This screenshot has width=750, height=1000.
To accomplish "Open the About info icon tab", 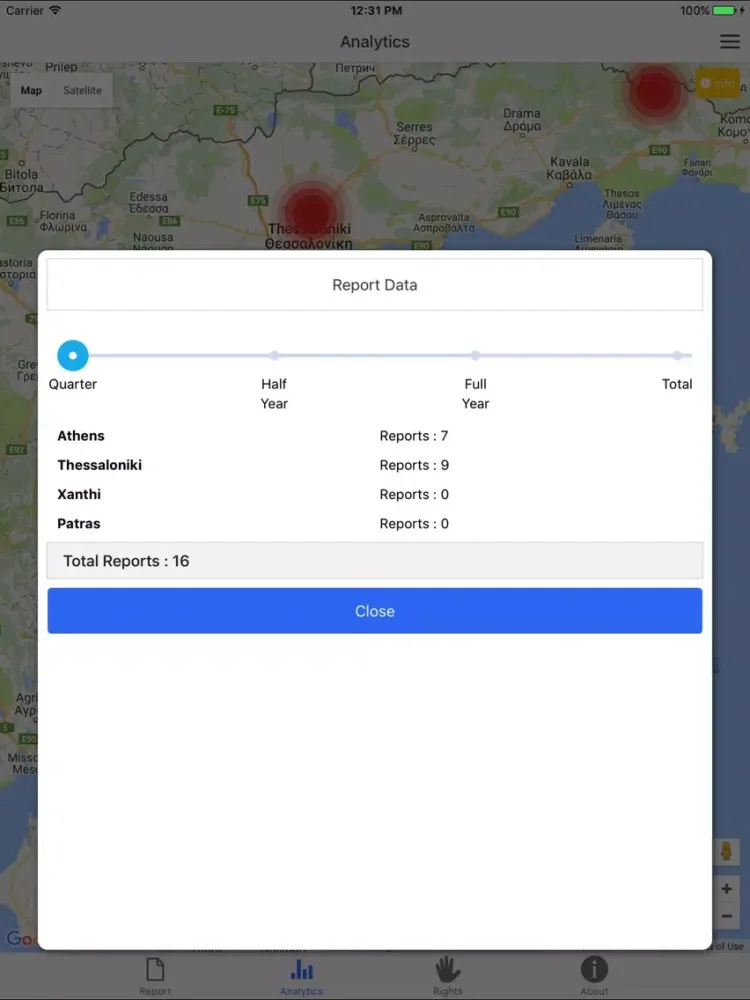I will (x=594, y=969).
